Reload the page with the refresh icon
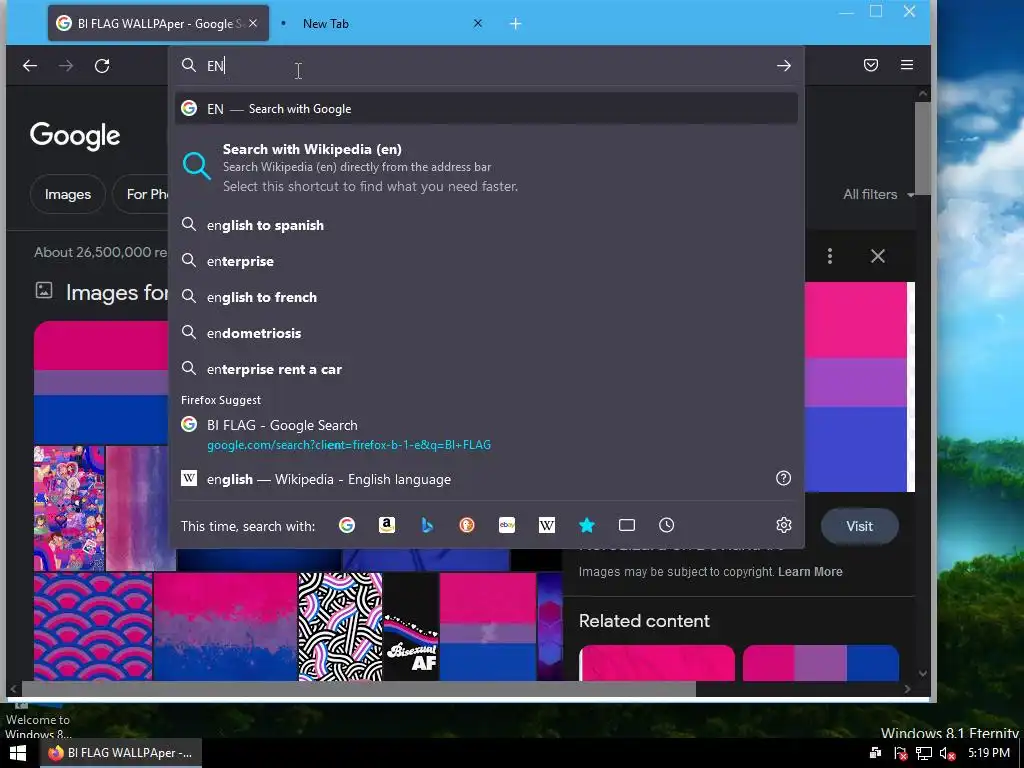This screenshot has width=1024, height=768. [x=102, y=65]
